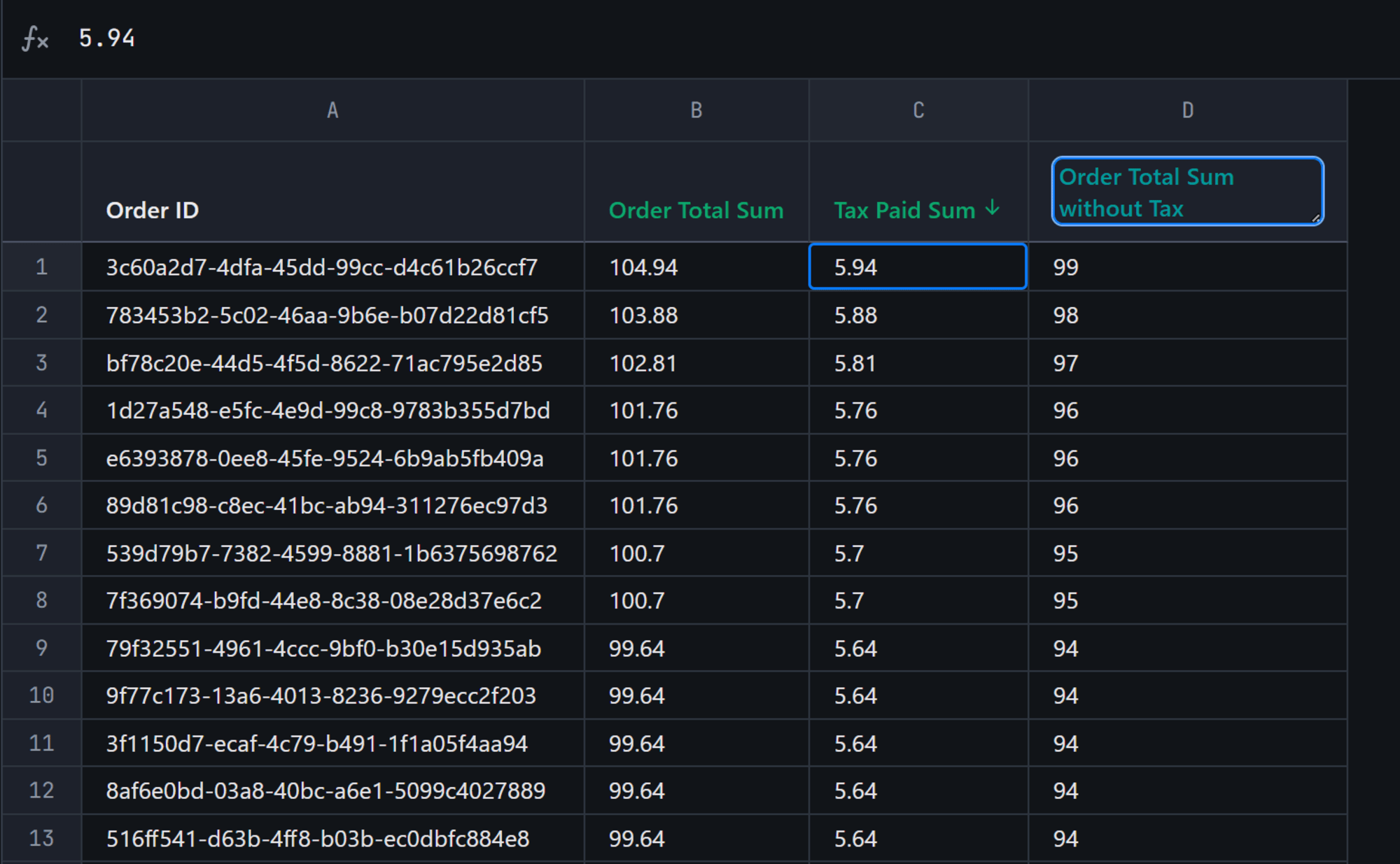This screenshot has height=864, width=1400.
Task: Select column B header
Action: (x=696, y=110)
